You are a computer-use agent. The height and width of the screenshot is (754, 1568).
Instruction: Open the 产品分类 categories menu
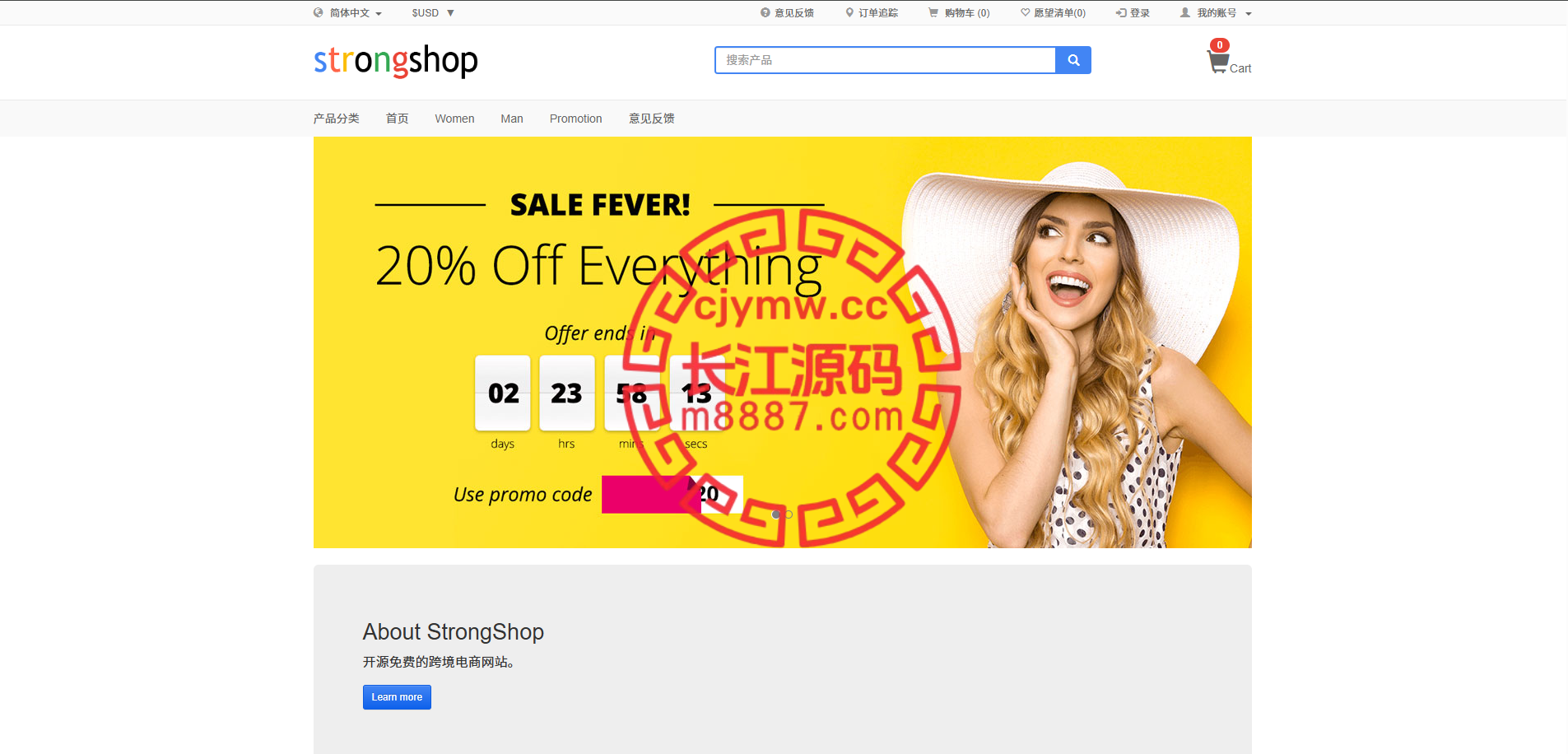[x=336, y=119]
